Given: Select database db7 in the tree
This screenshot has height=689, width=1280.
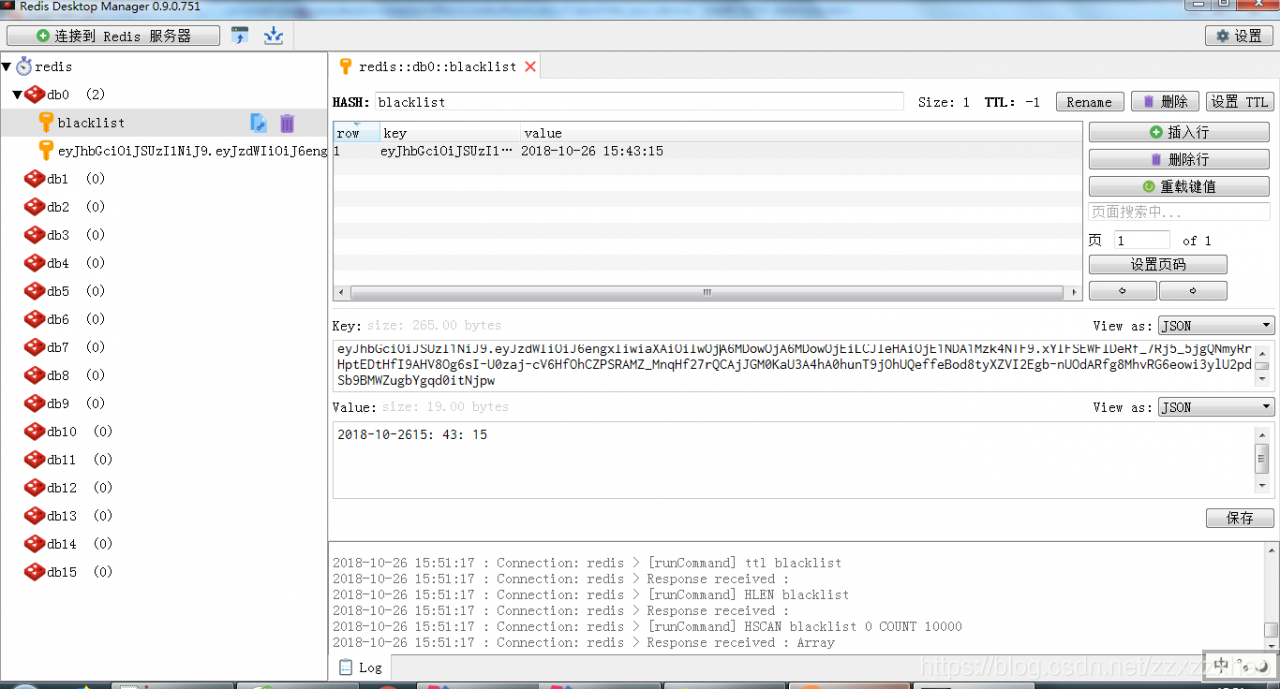Looking at the screenshot, I should (x=65, y=347).
